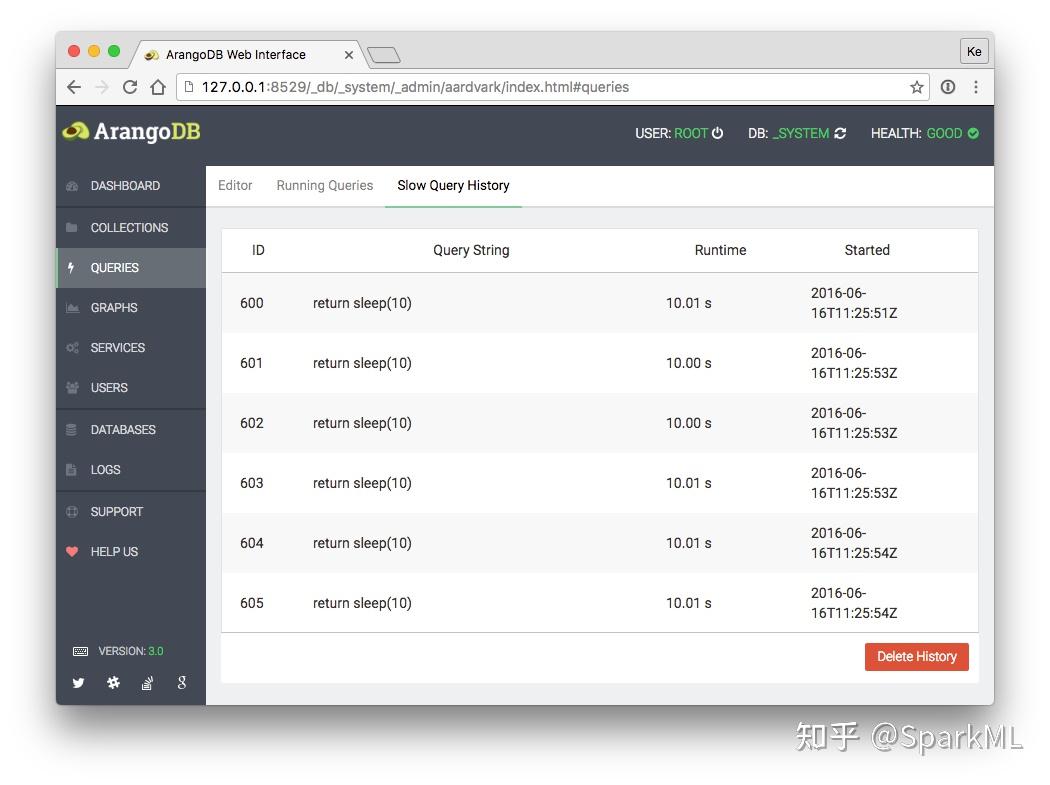Click the keyboard shortcuts icon near Version
The image size is (1050, 785).
[x=80, y=651]
